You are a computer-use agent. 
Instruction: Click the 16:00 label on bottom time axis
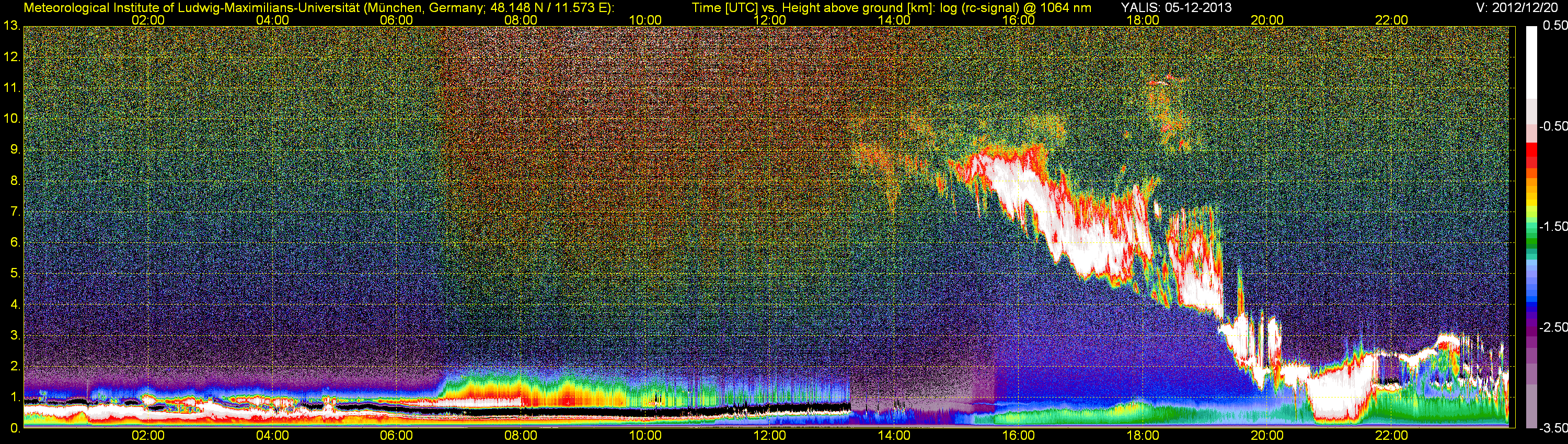click(1018, 436)
